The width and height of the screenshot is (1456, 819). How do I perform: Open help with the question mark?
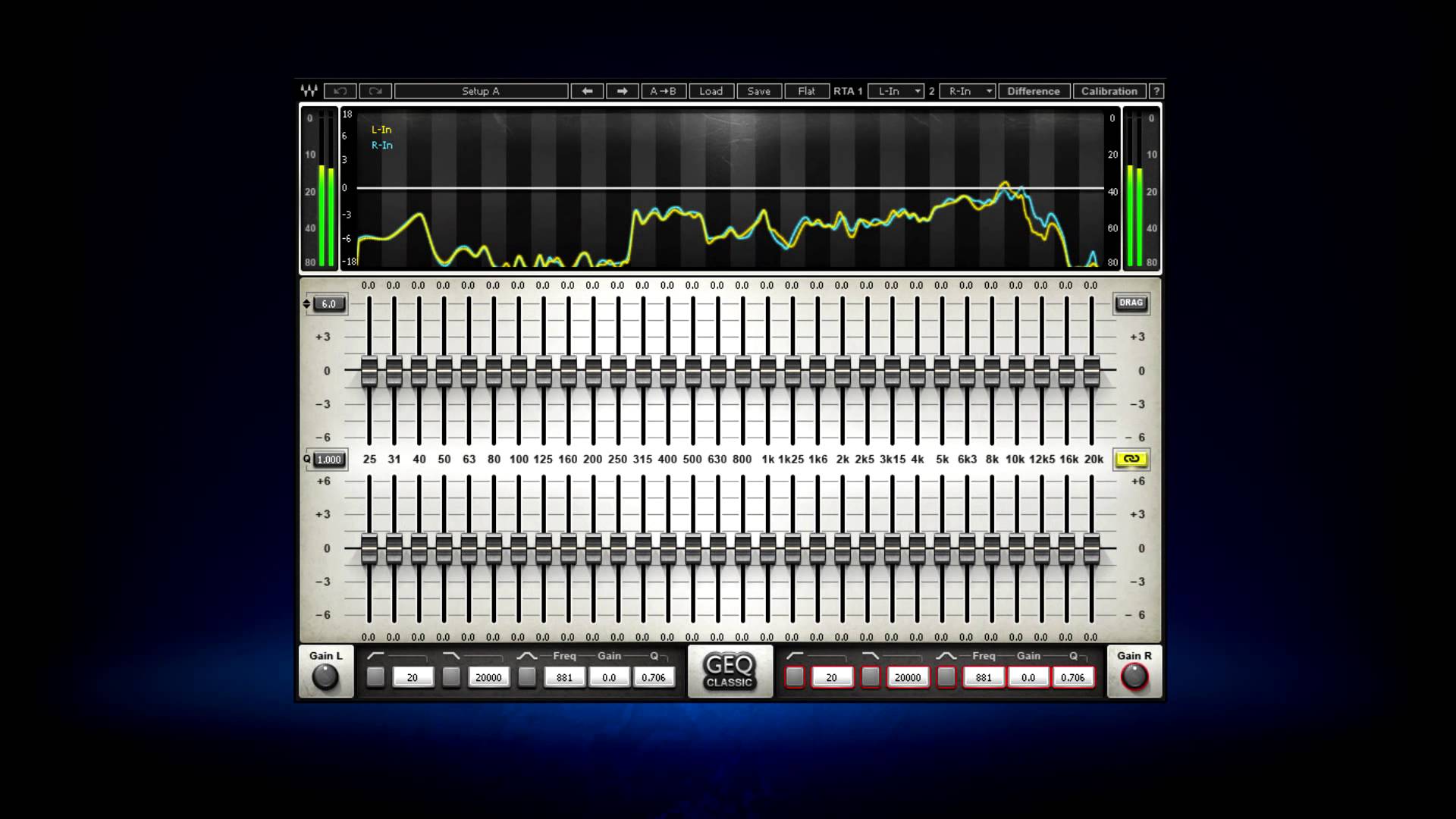[x=1156, y=91]
